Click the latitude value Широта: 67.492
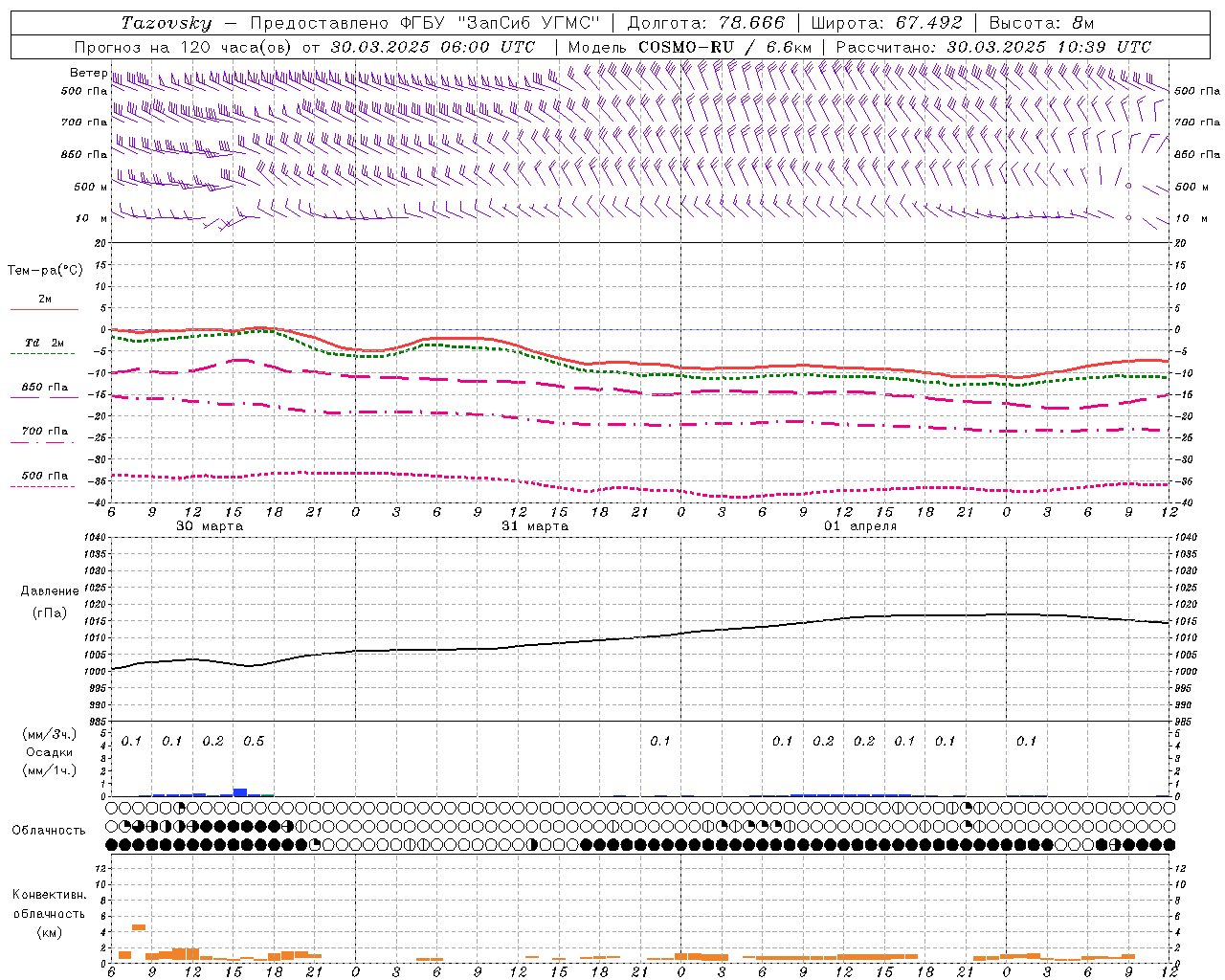The width and height of the screenshot is (1225, 980). [x=886, y=23]
